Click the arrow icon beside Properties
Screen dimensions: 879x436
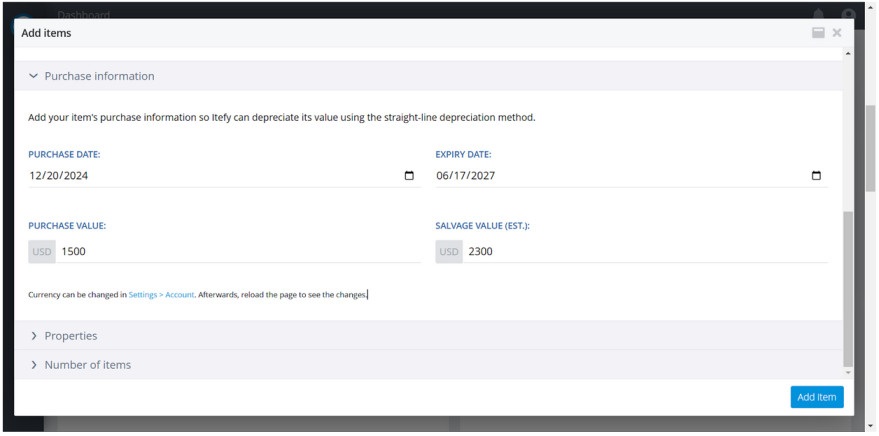pos(33,336)
